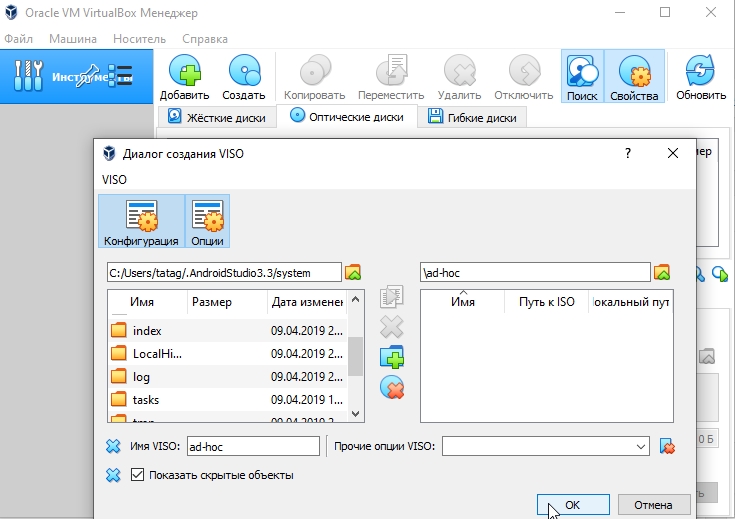This screenshot has width=735, height=519.
Task: Click the Инструменты tools wrench icon
Action: pyautogui.click(x=28, y=75)
